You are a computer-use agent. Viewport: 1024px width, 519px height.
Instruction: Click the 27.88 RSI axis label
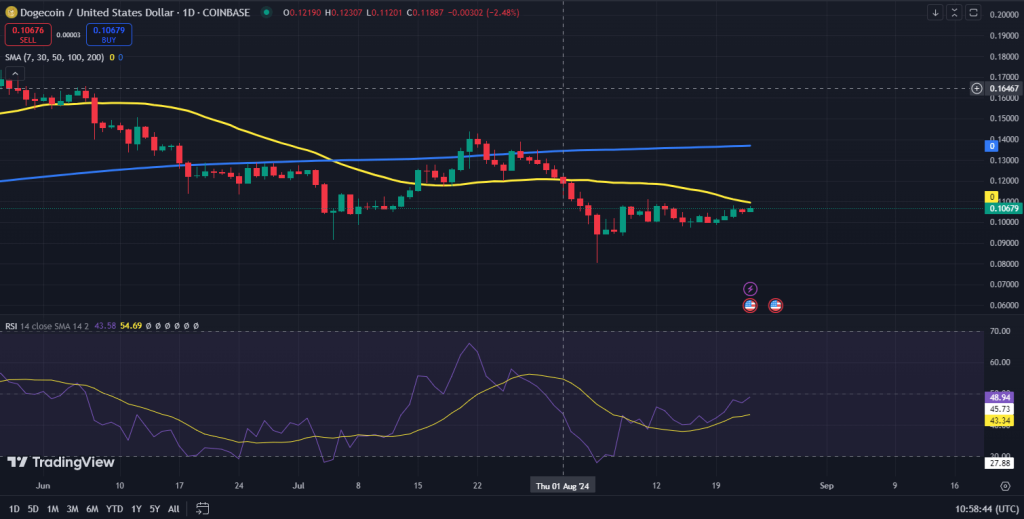(1000, 463)
